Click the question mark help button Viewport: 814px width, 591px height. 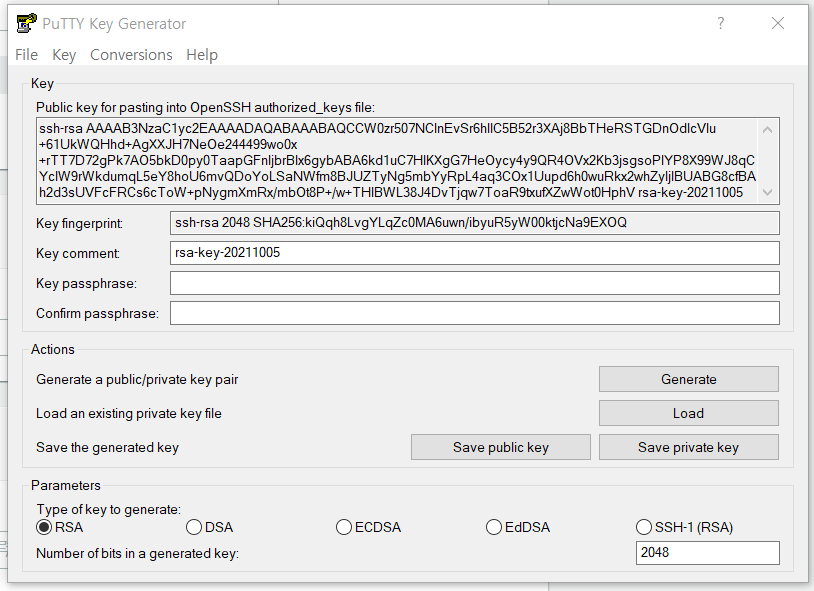pos(721,23)
